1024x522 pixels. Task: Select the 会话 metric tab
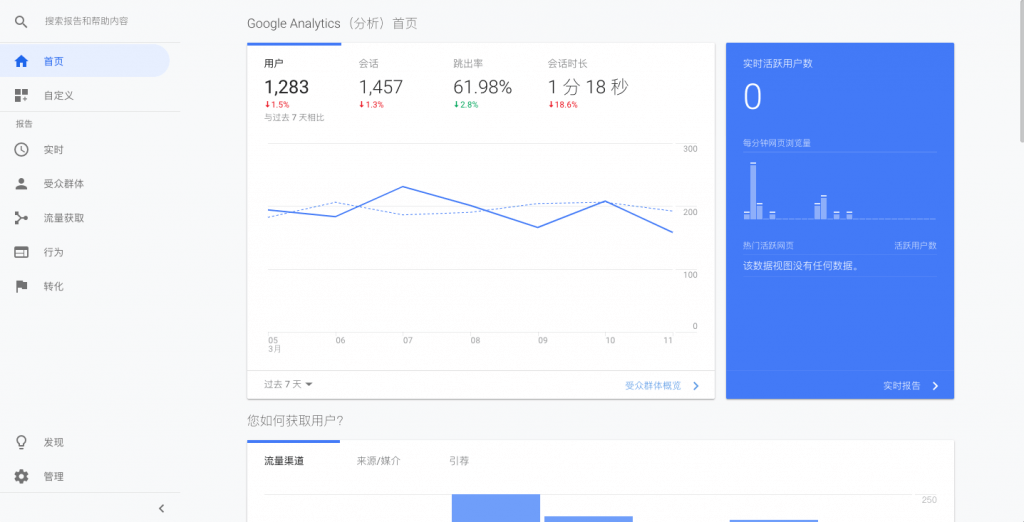(389, 85)
